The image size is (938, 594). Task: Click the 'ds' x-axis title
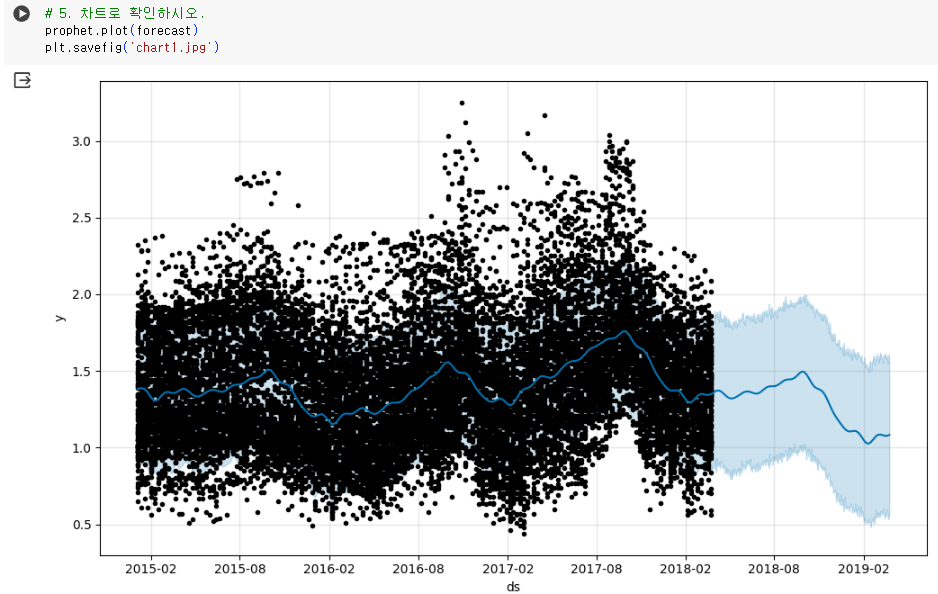513,587
